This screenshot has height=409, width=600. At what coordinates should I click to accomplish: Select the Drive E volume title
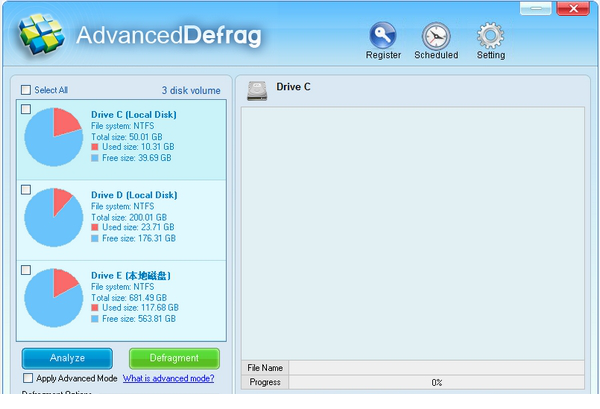131,275
